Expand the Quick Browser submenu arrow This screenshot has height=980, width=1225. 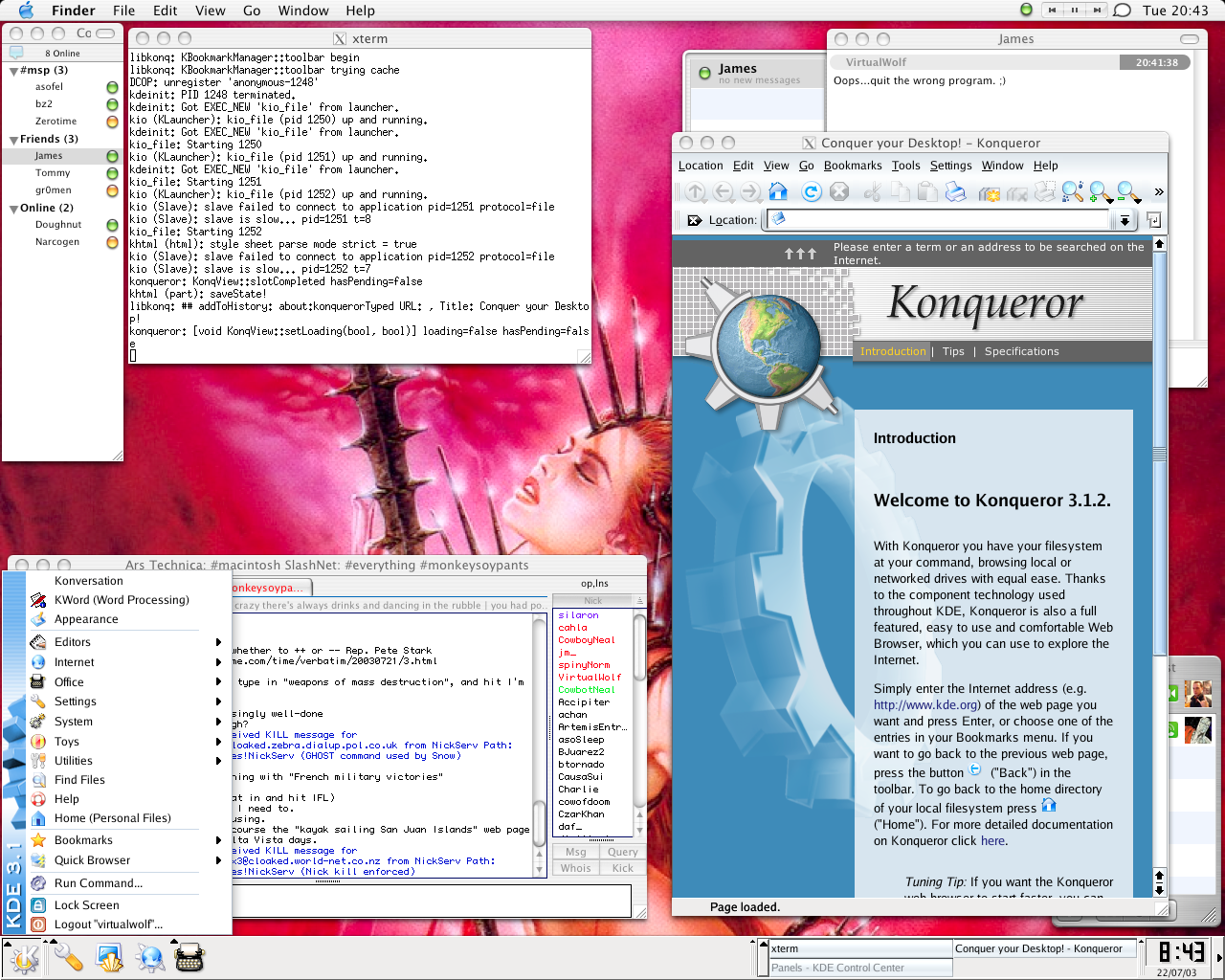pos(218,860)
